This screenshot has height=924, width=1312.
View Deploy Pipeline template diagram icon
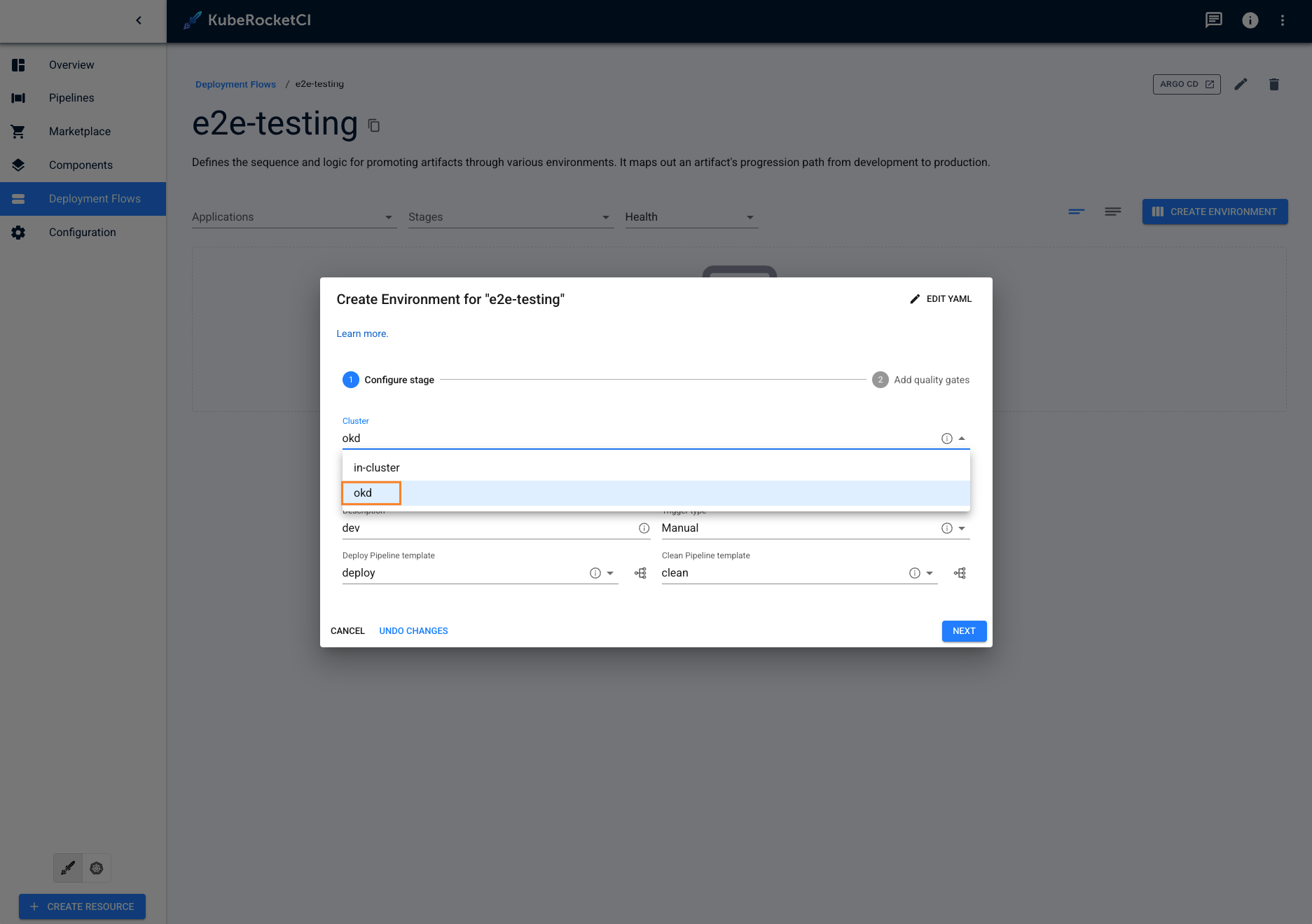pyautogui.click(x=640, y=573)
